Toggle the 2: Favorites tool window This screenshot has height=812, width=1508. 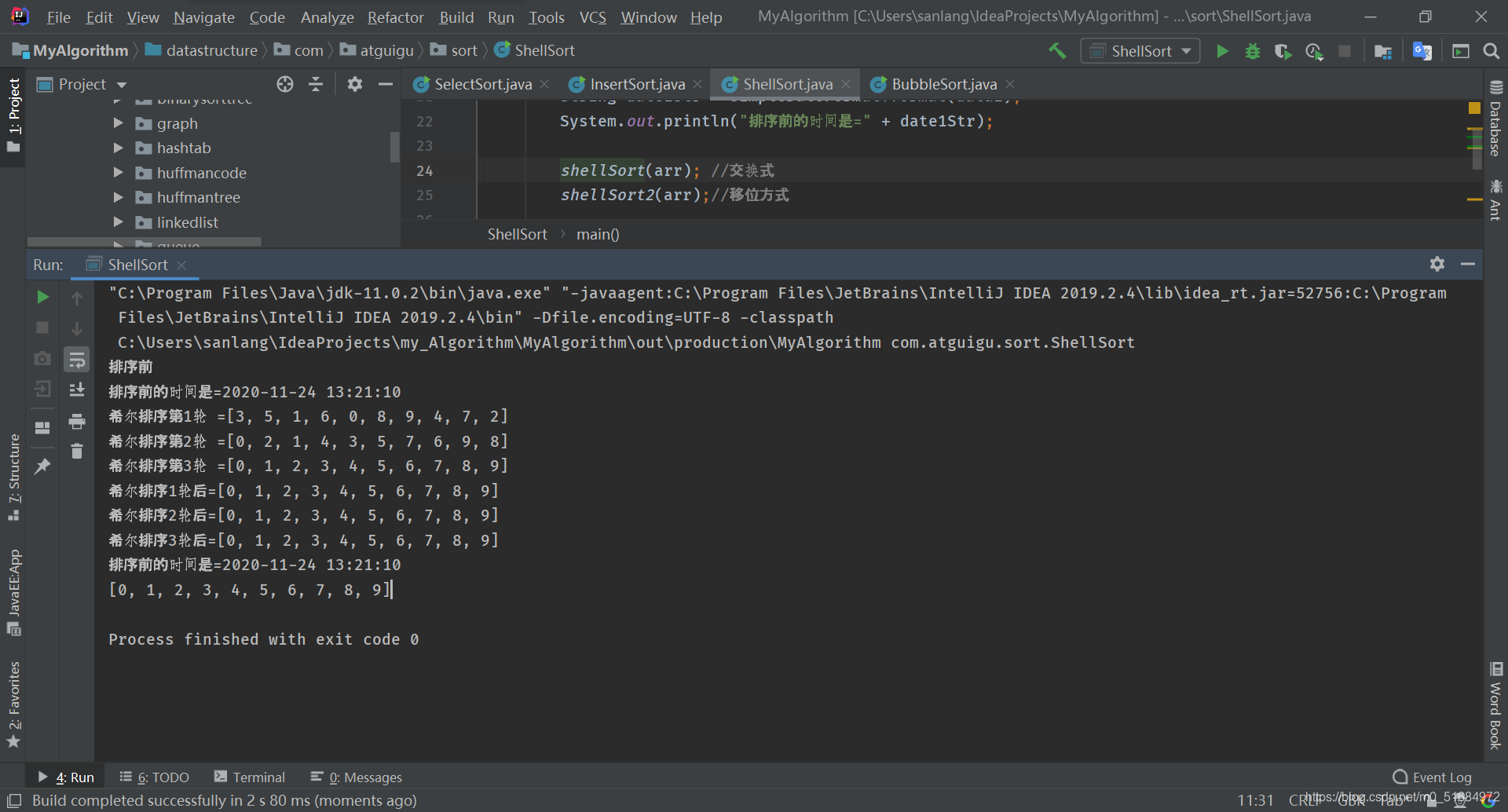coord(13,704)
